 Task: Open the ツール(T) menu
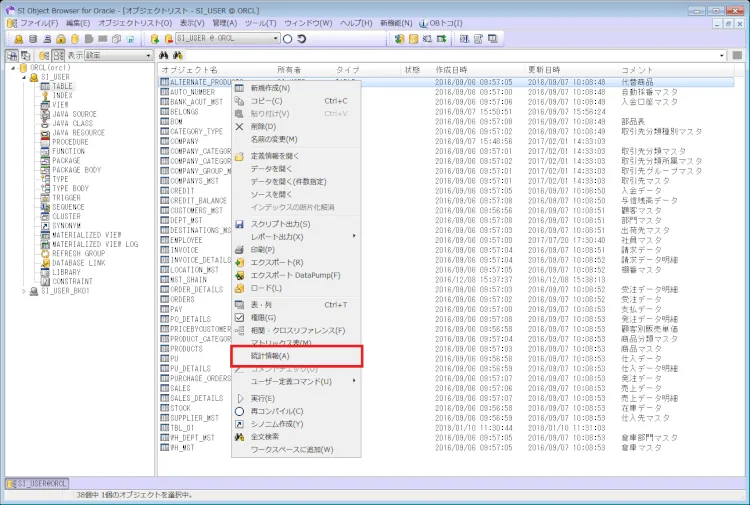tap(261, 23)
